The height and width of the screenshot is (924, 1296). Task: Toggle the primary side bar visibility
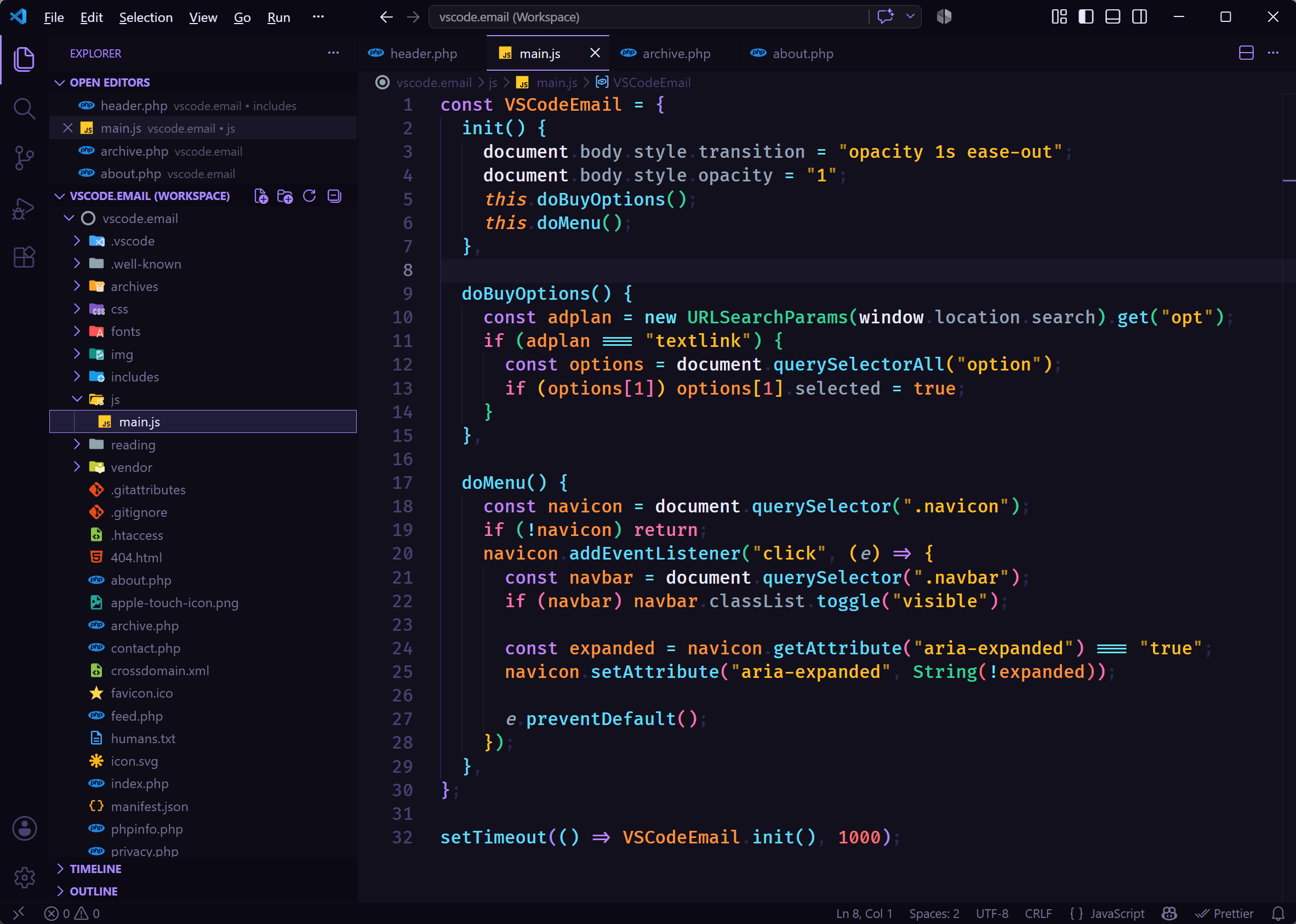click(x=1086, y=16)
